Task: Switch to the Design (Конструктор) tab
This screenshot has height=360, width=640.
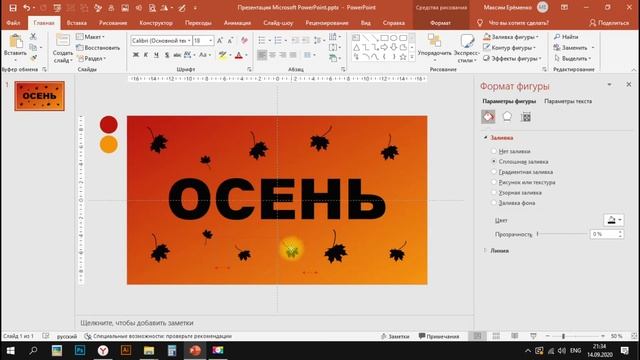Action: (156, 23)
